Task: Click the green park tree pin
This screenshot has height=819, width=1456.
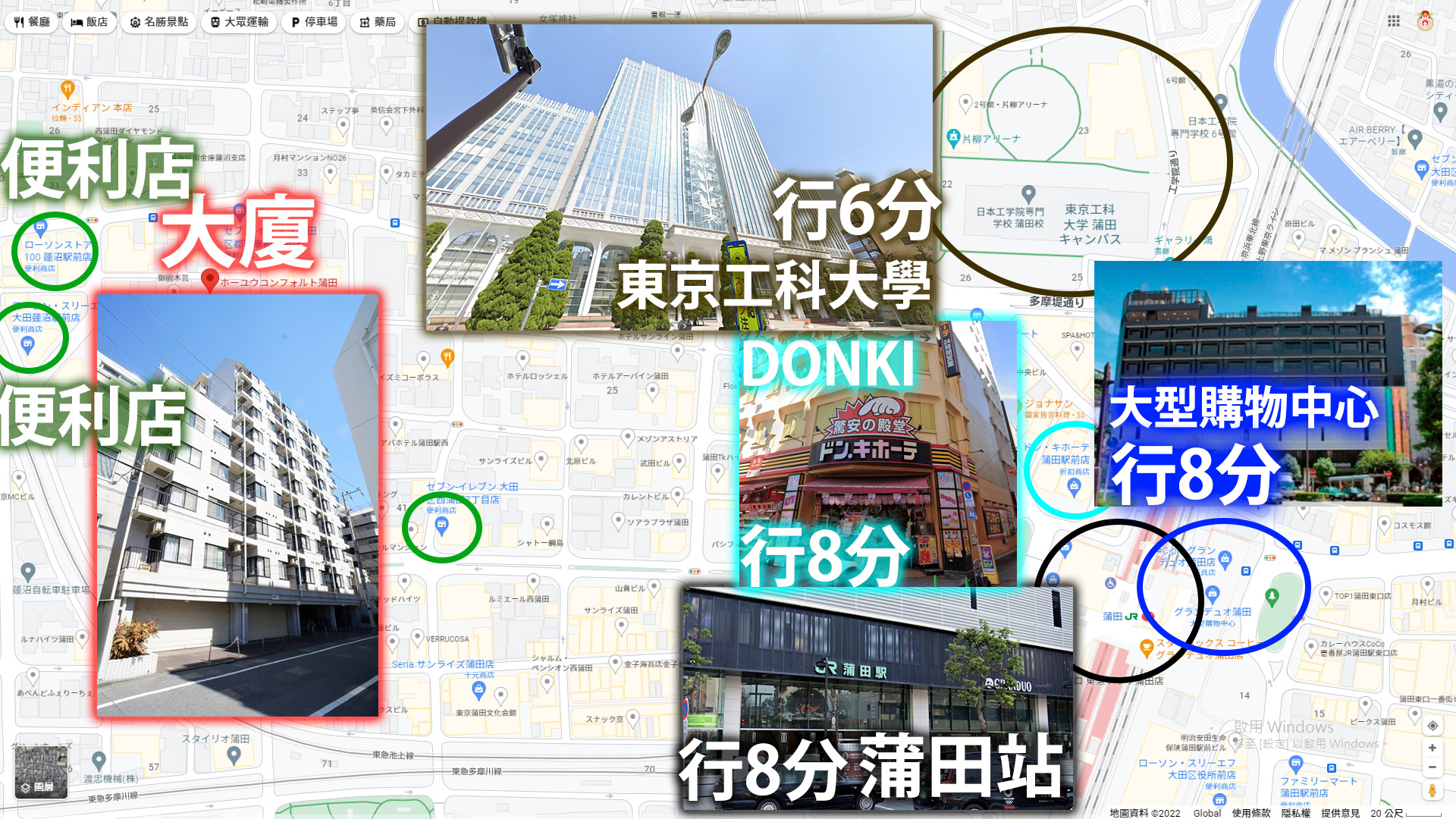Action: (x=1272, y=597)
